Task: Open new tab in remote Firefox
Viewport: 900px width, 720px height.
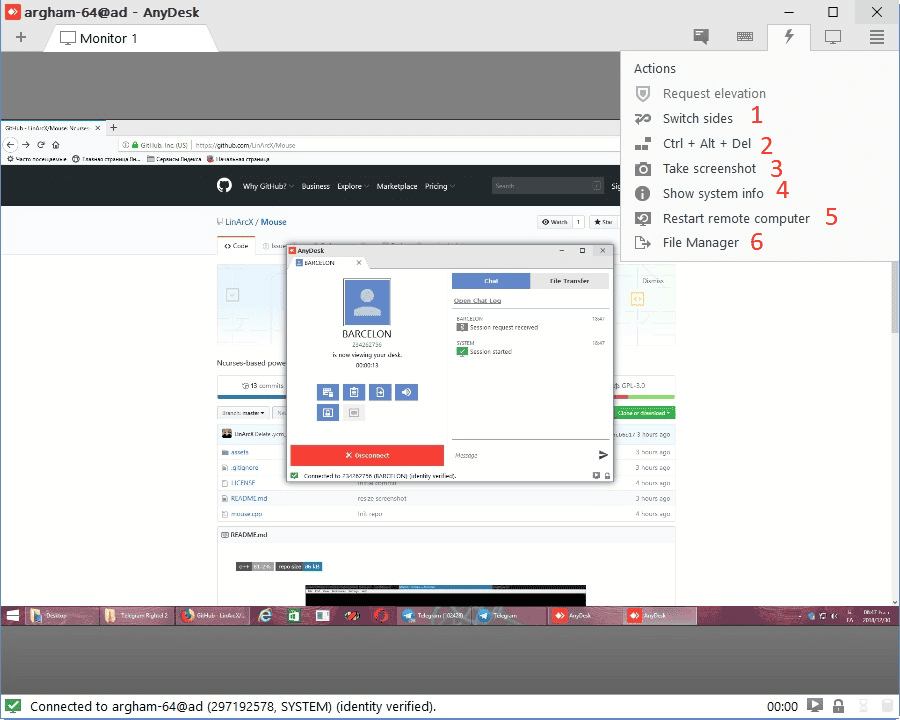Action: coord(114,127)
